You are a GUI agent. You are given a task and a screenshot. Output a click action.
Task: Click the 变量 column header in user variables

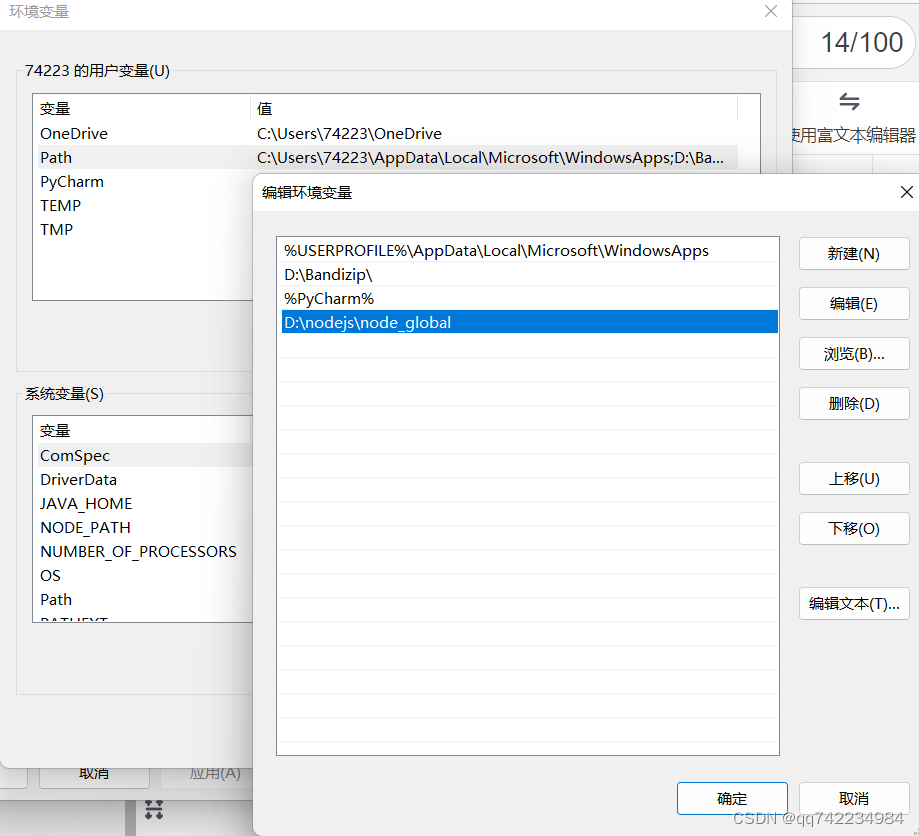(x=56, y=109)
